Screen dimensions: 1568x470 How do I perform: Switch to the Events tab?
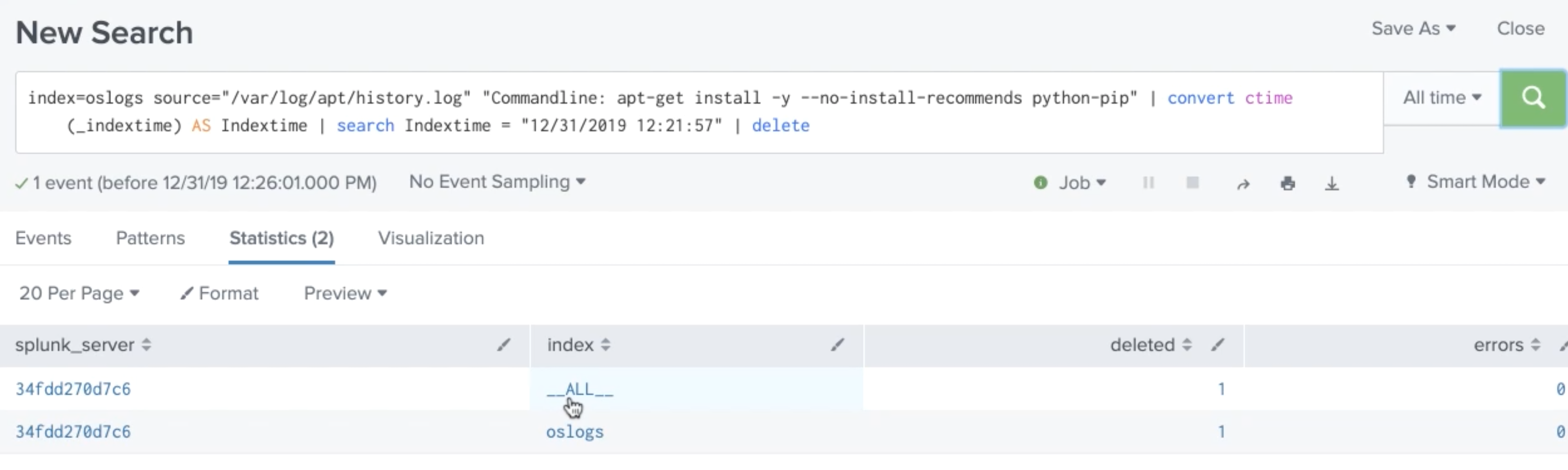(x=43, y=238)
